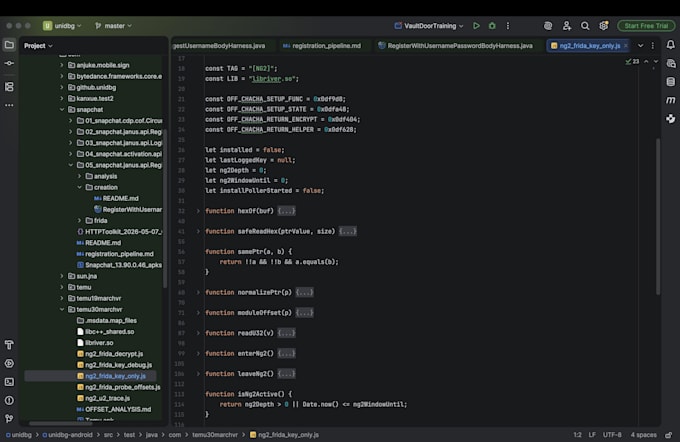Expand the sun.jna package
Viewport: 680px width, 442px height.
[62, 276]
